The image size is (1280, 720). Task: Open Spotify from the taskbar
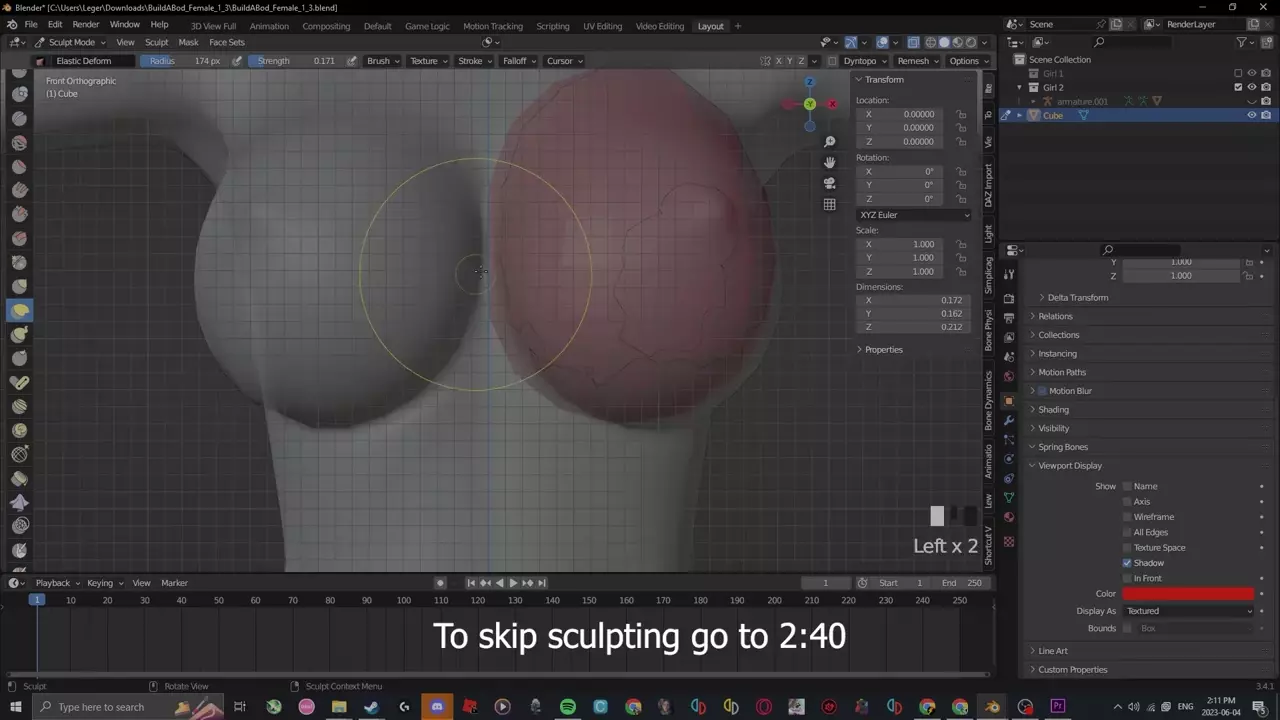tap(567, 707)
